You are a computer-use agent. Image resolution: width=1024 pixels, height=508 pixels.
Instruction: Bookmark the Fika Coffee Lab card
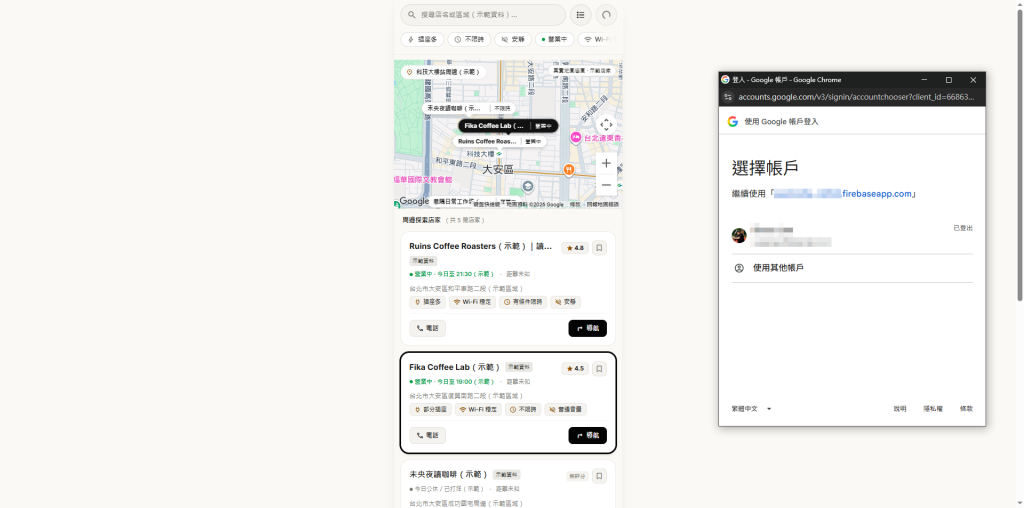[599, 369]
